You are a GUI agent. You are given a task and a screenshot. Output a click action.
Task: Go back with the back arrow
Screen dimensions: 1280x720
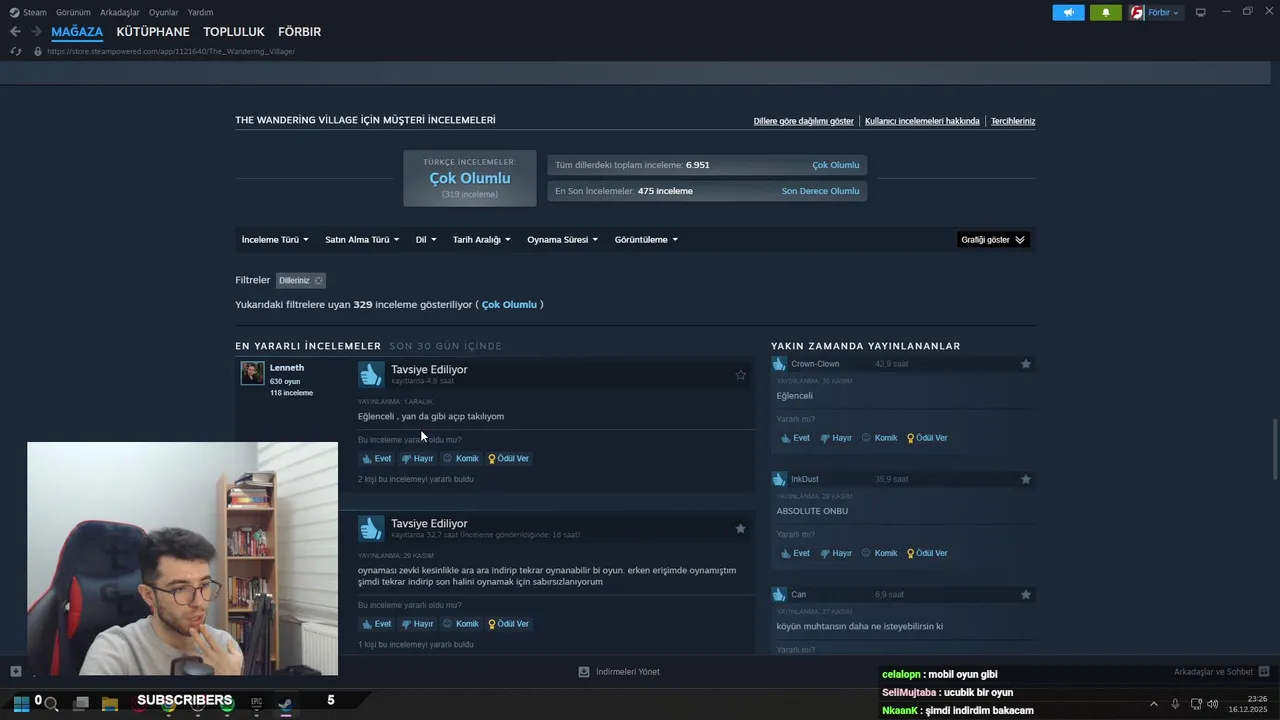point(15,32)
